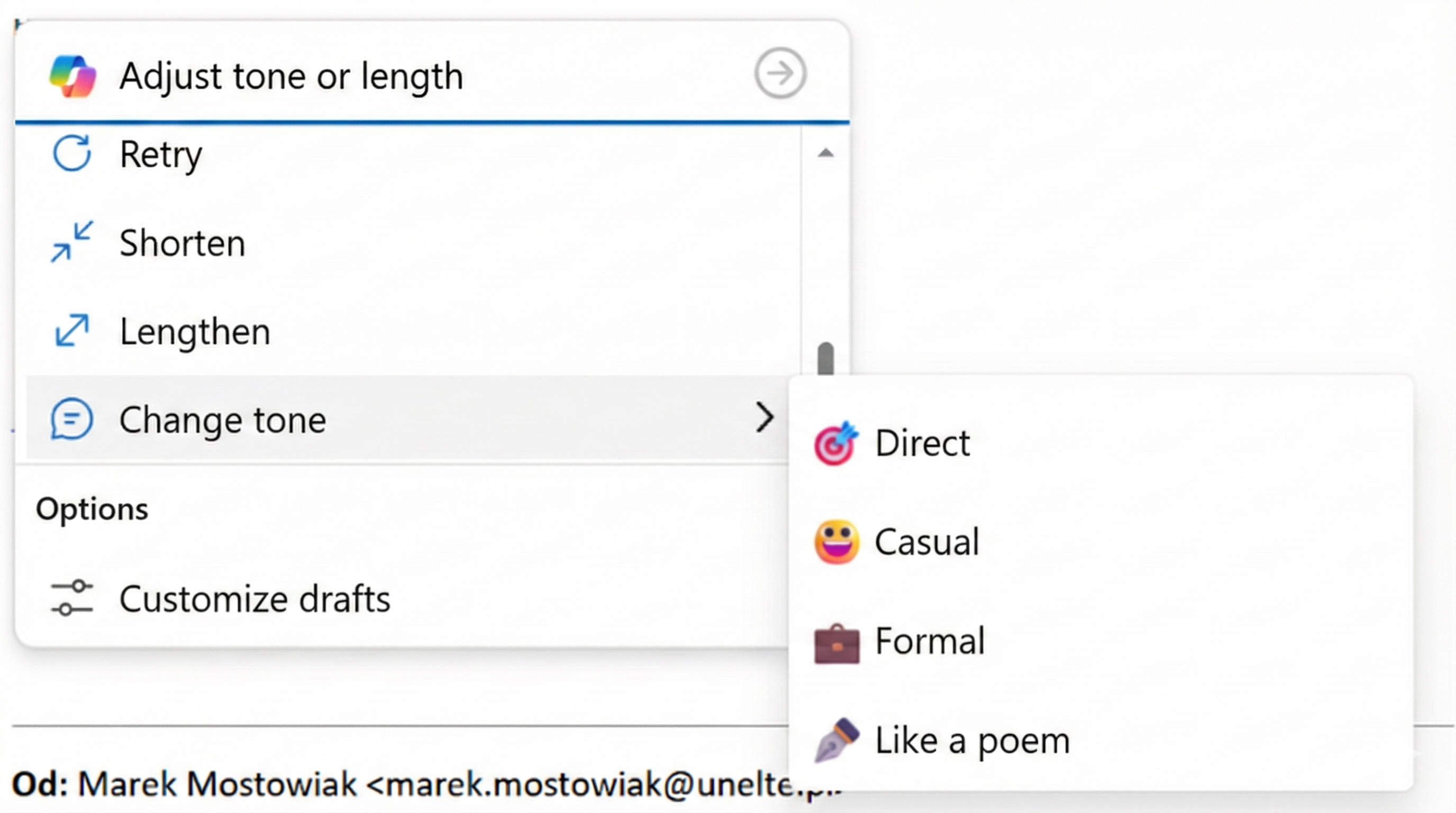Click the Retry circular arrow icon
Screen dimensions: 1456x813
(x=72, y=152)
